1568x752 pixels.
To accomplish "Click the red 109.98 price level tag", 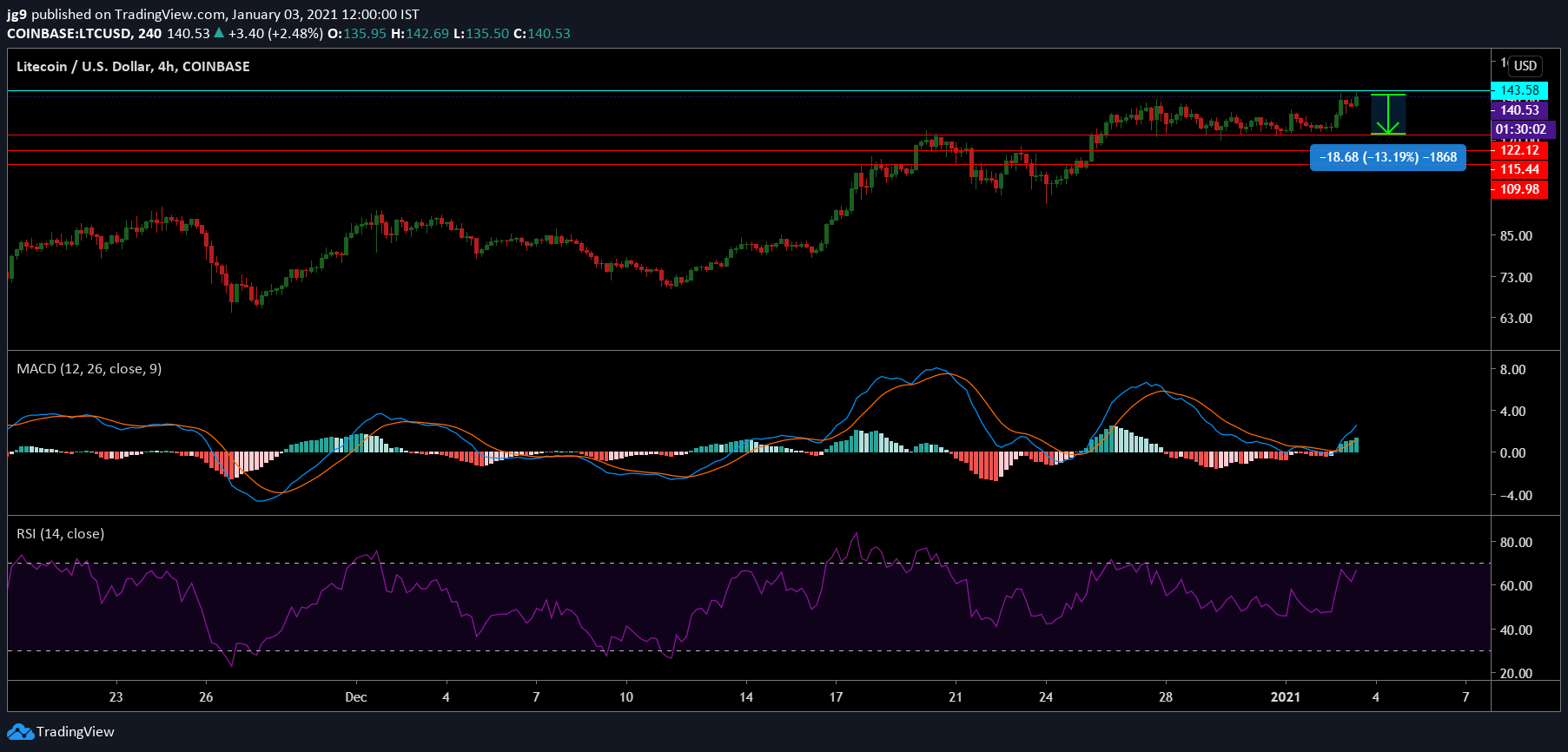I will pyautogui.click(x=1519, y=189).
